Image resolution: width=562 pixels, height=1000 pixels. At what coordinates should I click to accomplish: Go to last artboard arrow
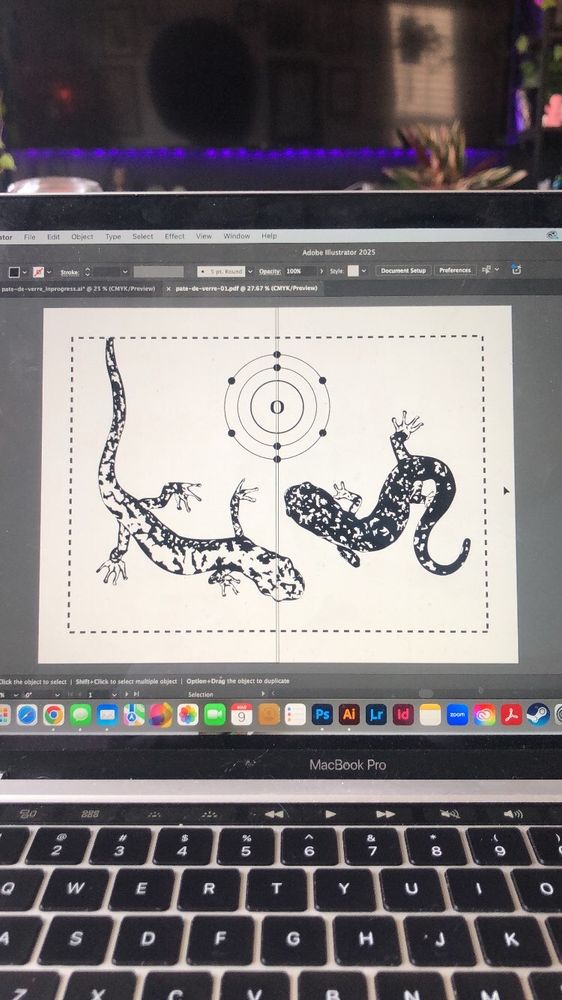(x=136, y=694)
